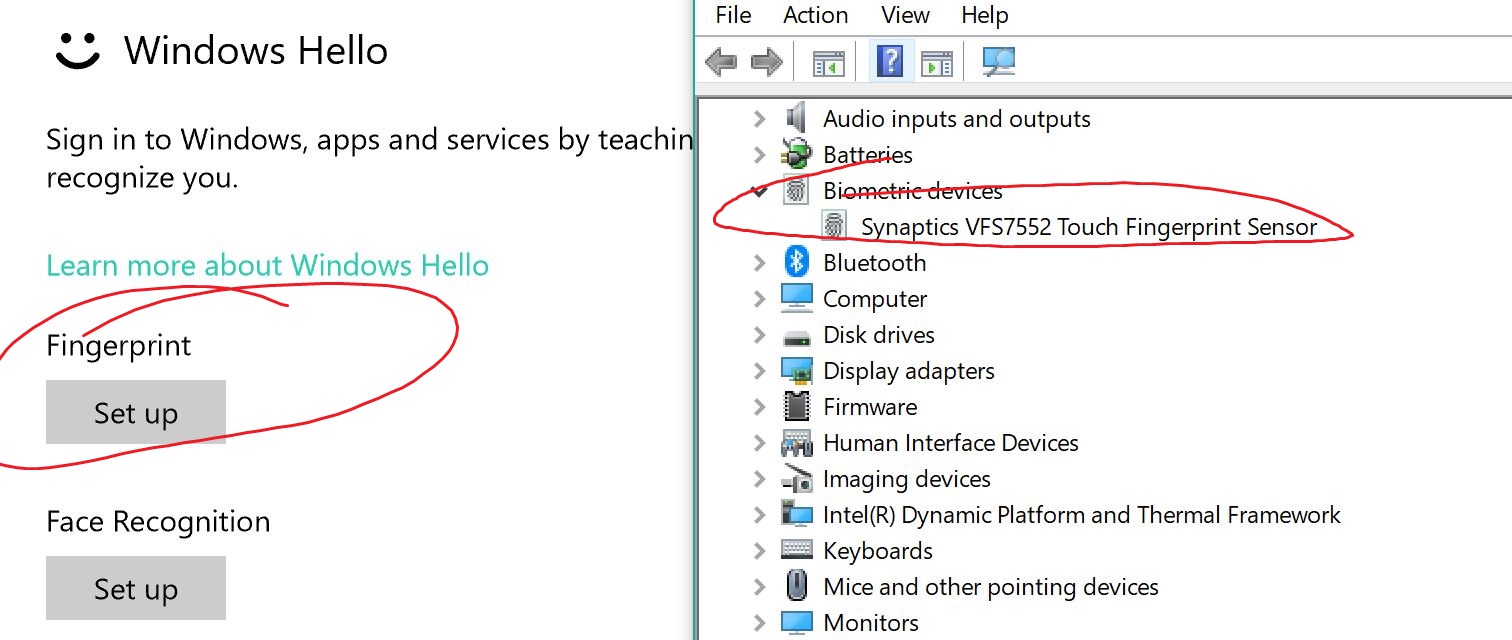Select the Imaging devices label
The height and width of the screenshot is (640, 1512).
pos(906,479)
